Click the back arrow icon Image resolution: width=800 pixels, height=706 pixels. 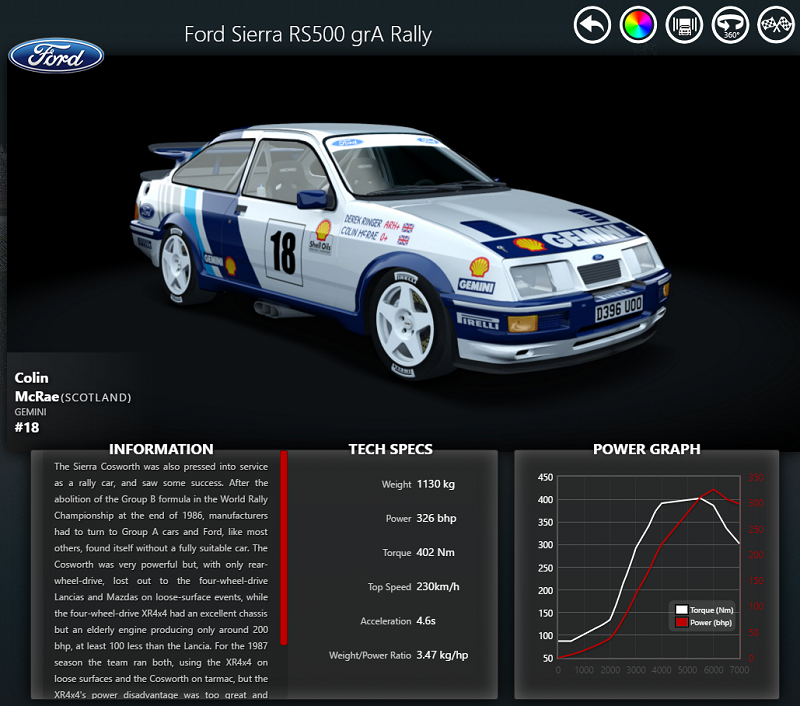[592, 24]
